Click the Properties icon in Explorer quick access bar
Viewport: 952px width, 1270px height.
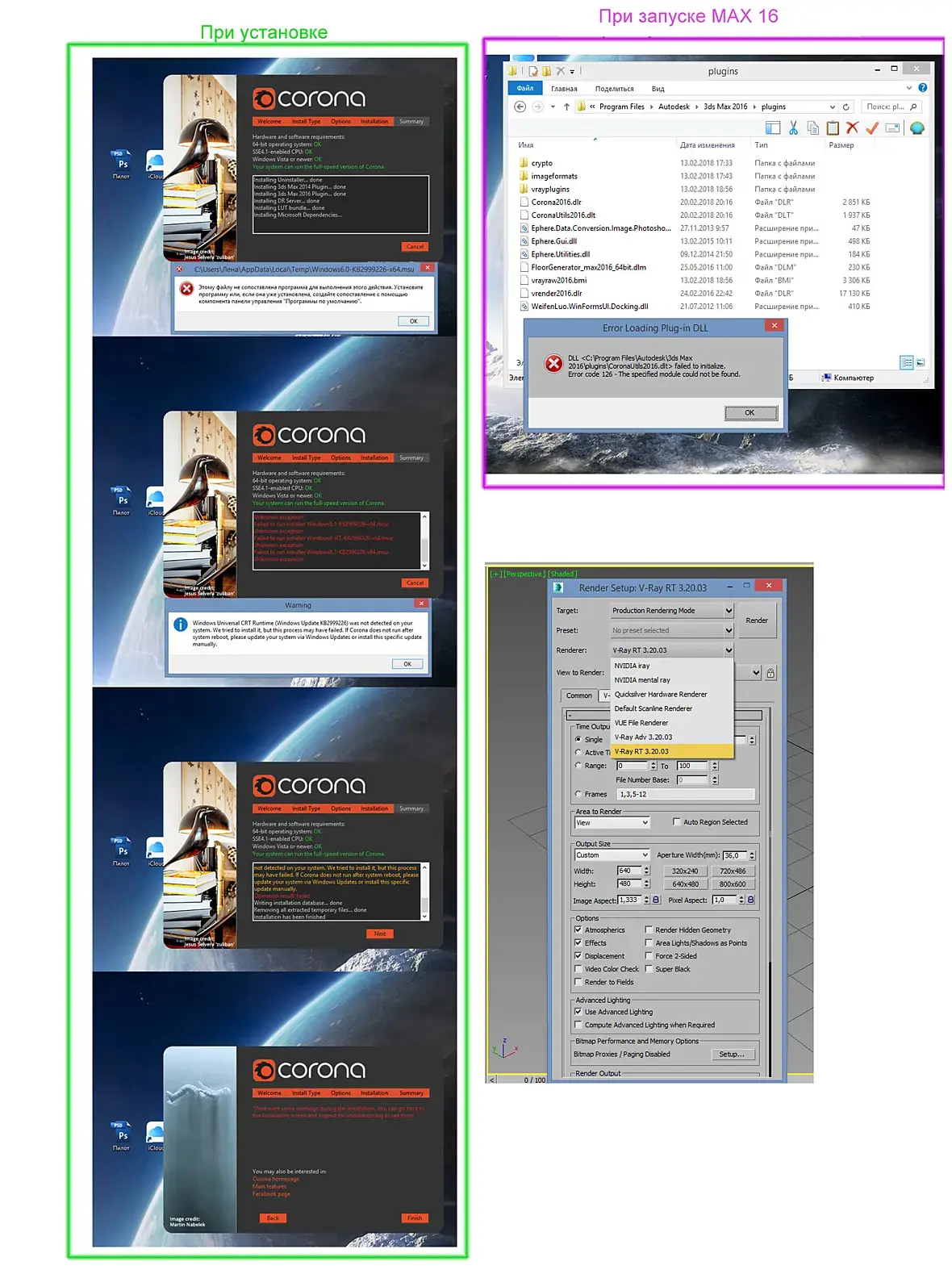point(533,71)
